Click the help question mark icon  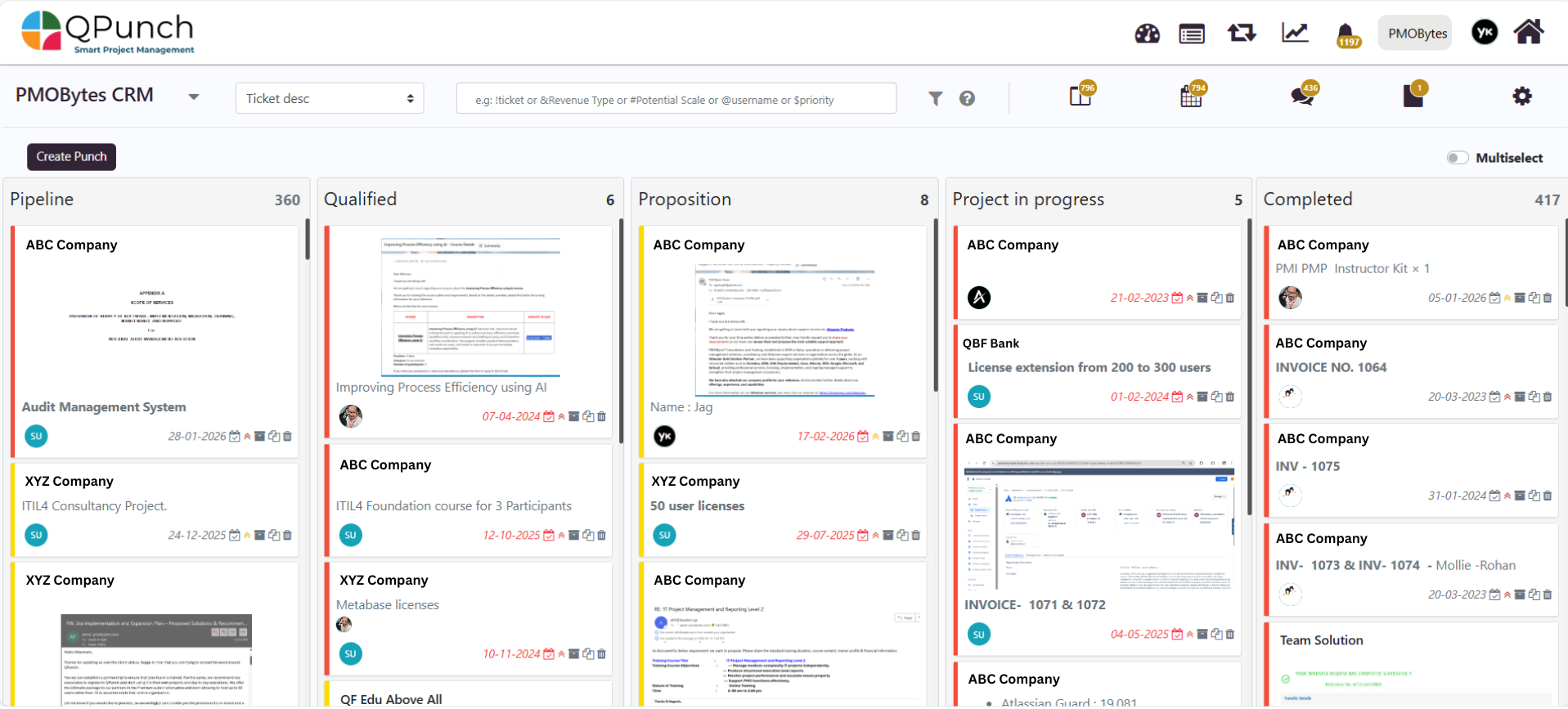coord(967,99)
